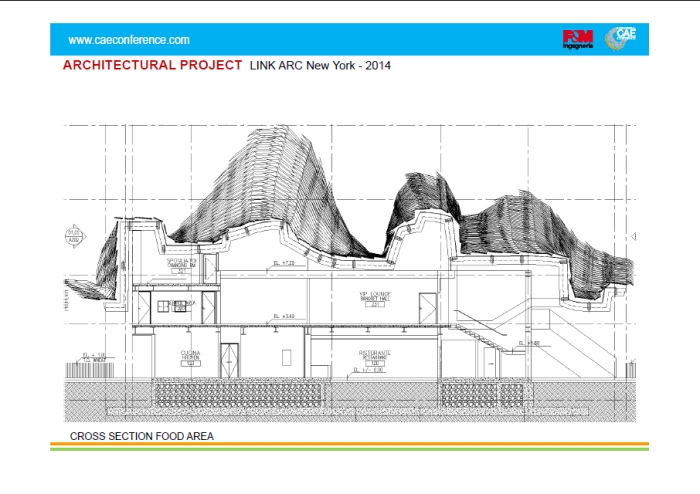
Task: Click the CROSS SECTION FOOD AREA caption
Action: coord(141,436)
